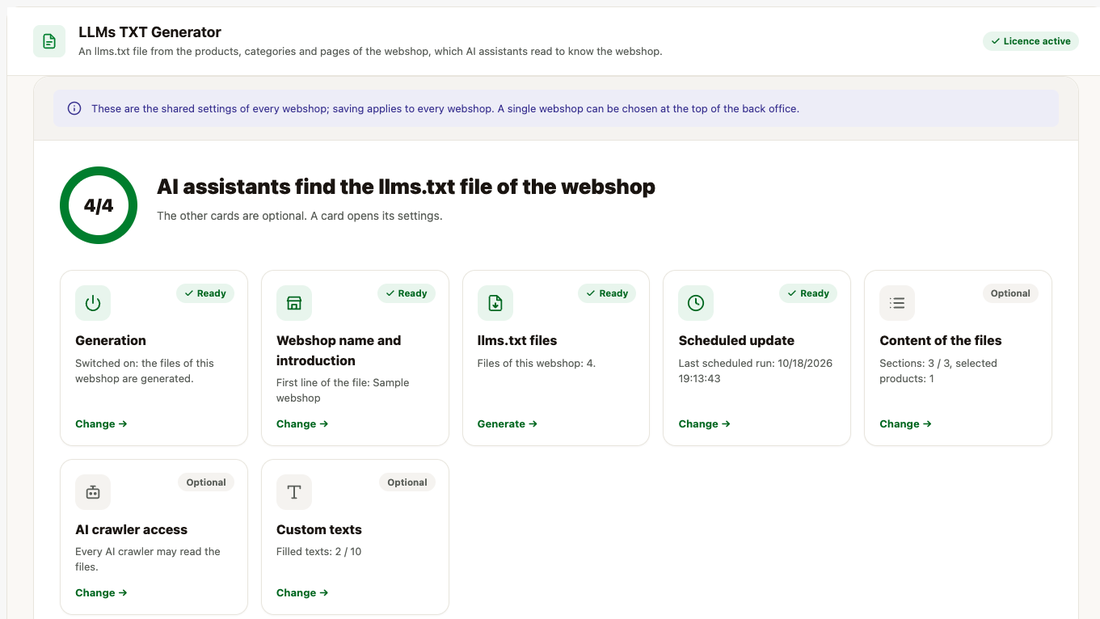Click heading AI assistants find the llms.txt file
This screenshot has height=619, width=1100.
406,187
